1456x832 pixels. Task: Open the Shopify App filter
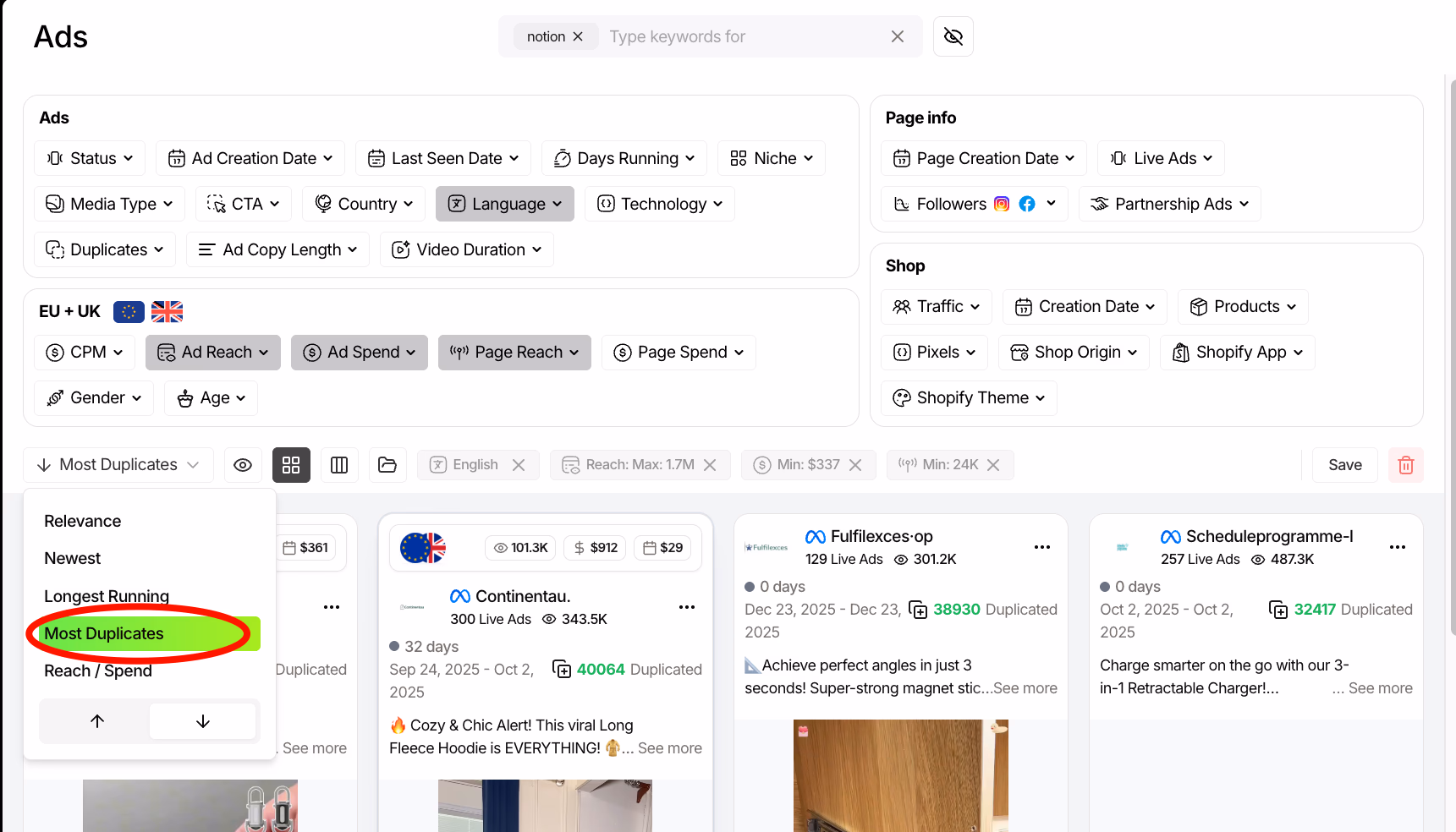(x=1238, y=353)
